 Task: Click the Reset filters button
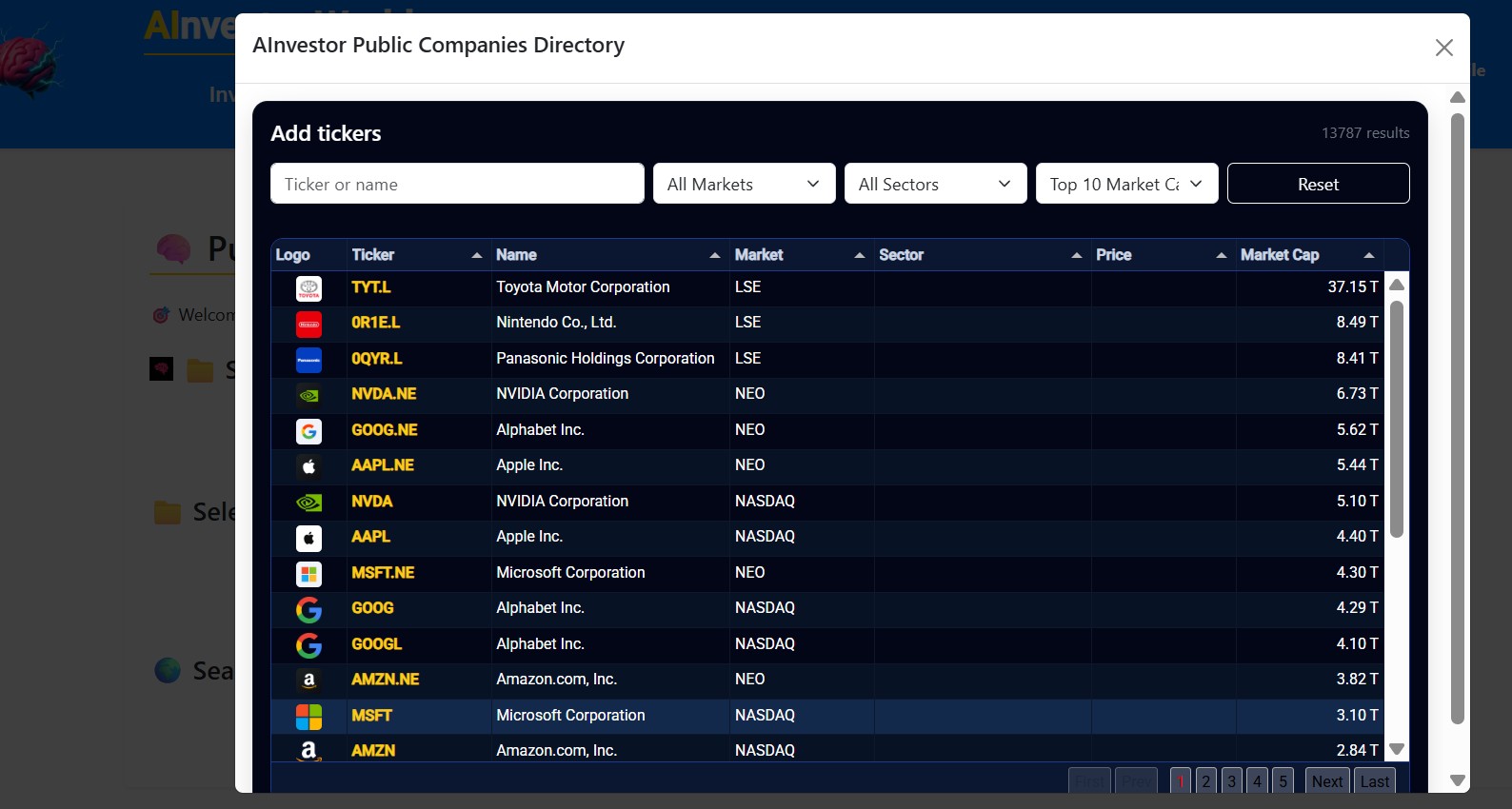click(x=1319, y=184)
